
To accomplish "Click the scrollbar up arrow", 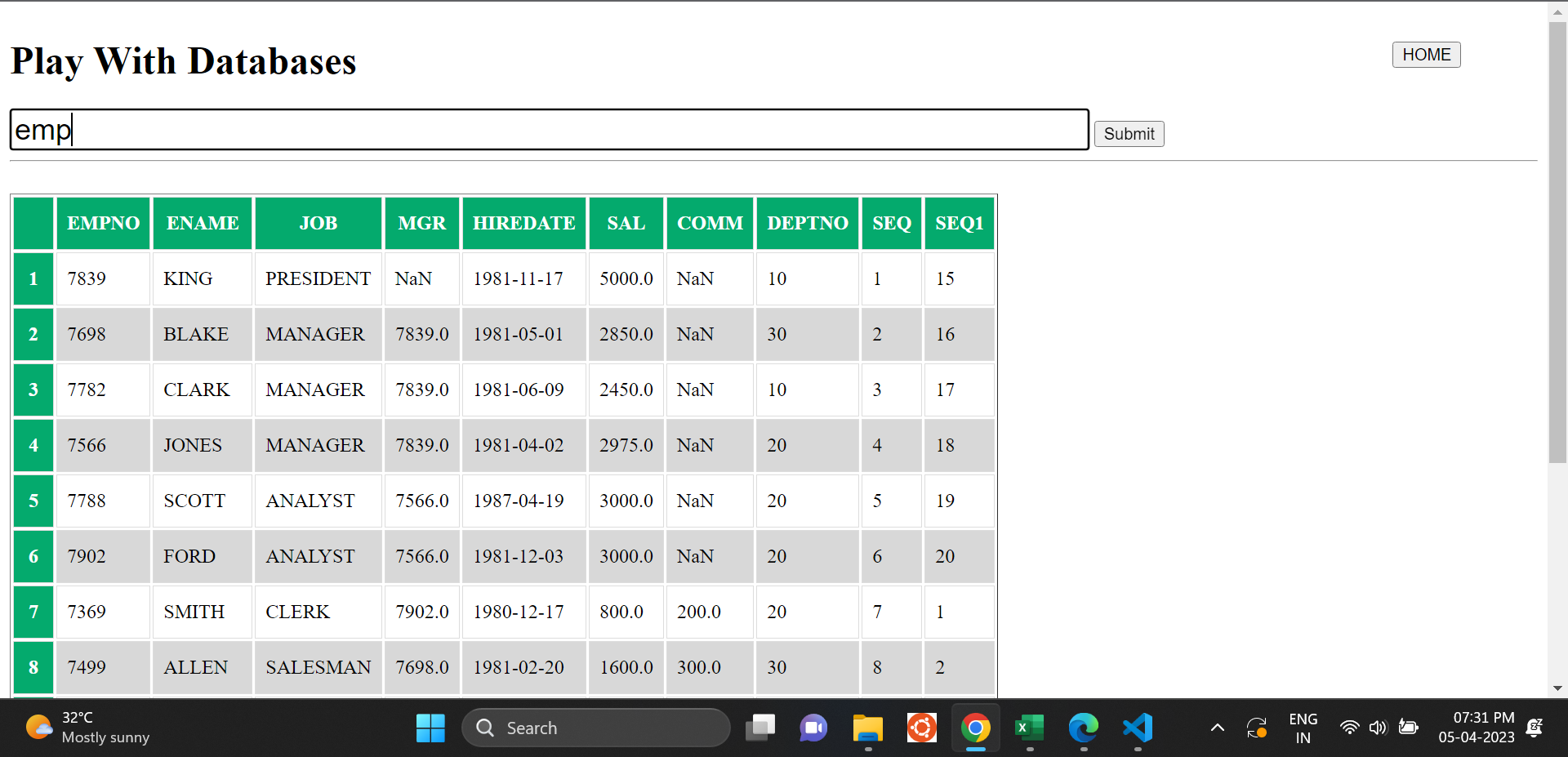I will point(1557,11).
